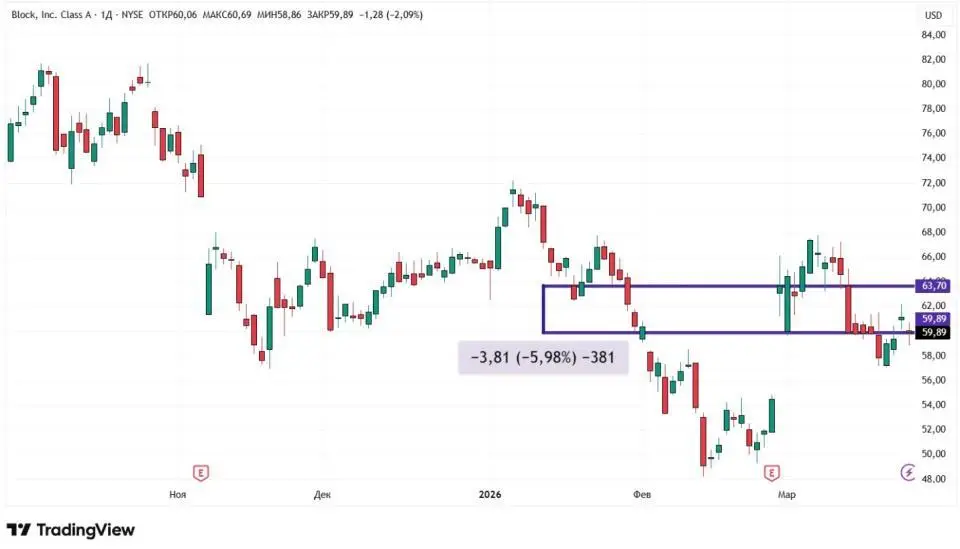The height and width of the screenshot is (549, 960).
Task: Click the Фев label on time axis
Action: (x=639, y=494)
